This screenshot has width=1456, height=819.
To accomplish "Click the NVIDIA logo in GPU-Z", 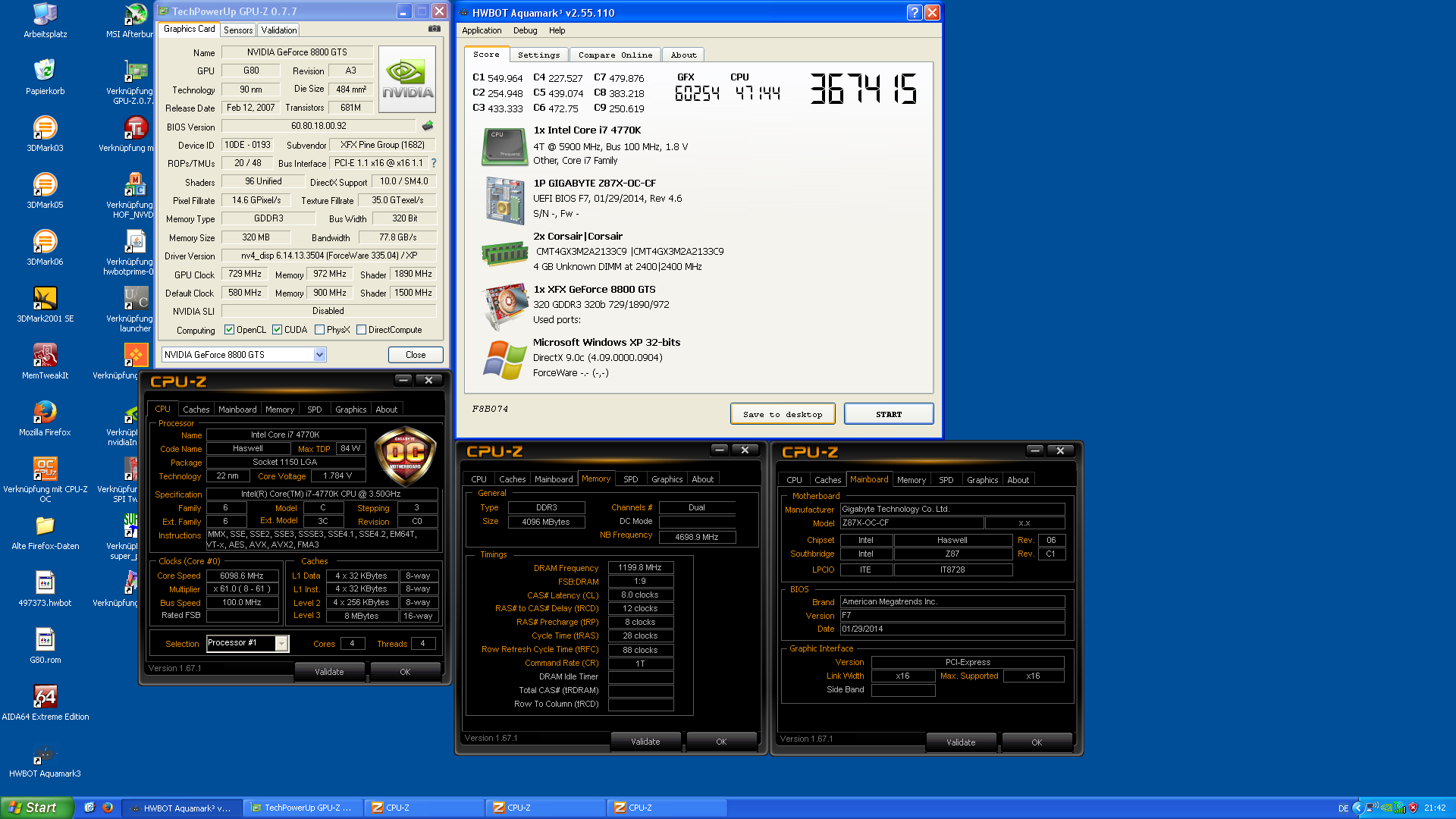I will (x=407, y=79).
